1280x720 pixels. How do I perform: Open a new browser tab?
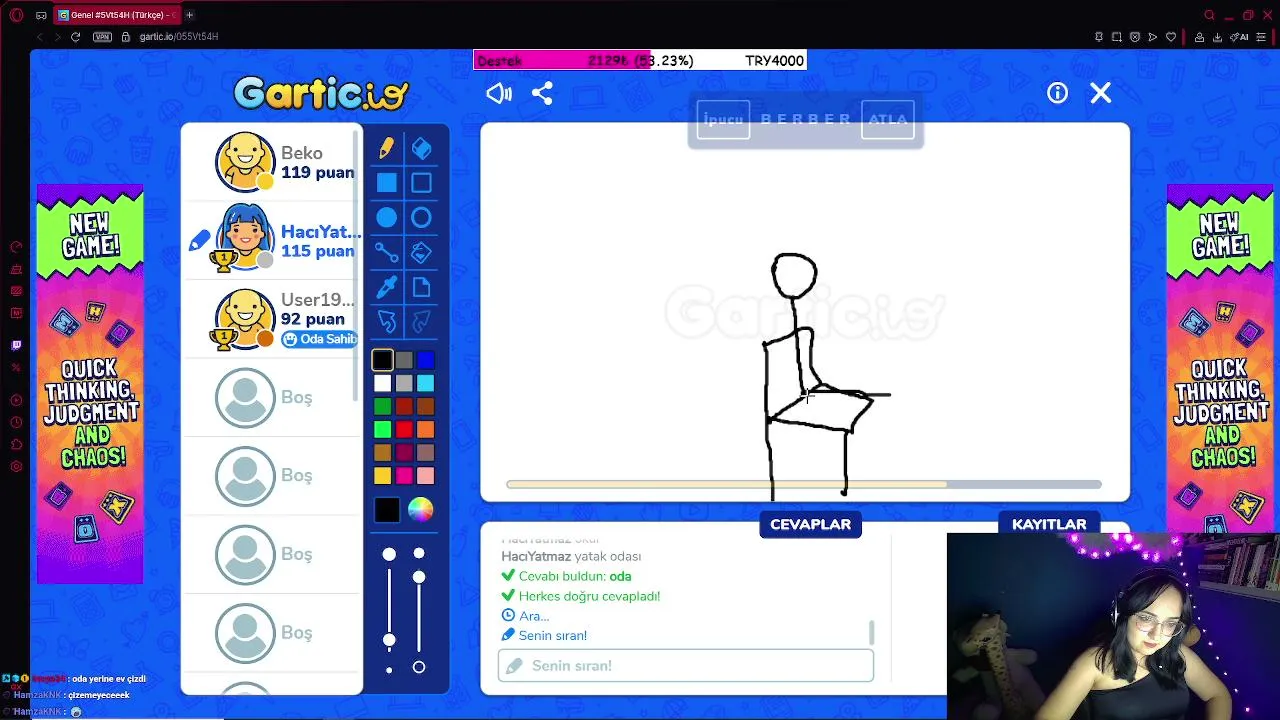point(189,15)
